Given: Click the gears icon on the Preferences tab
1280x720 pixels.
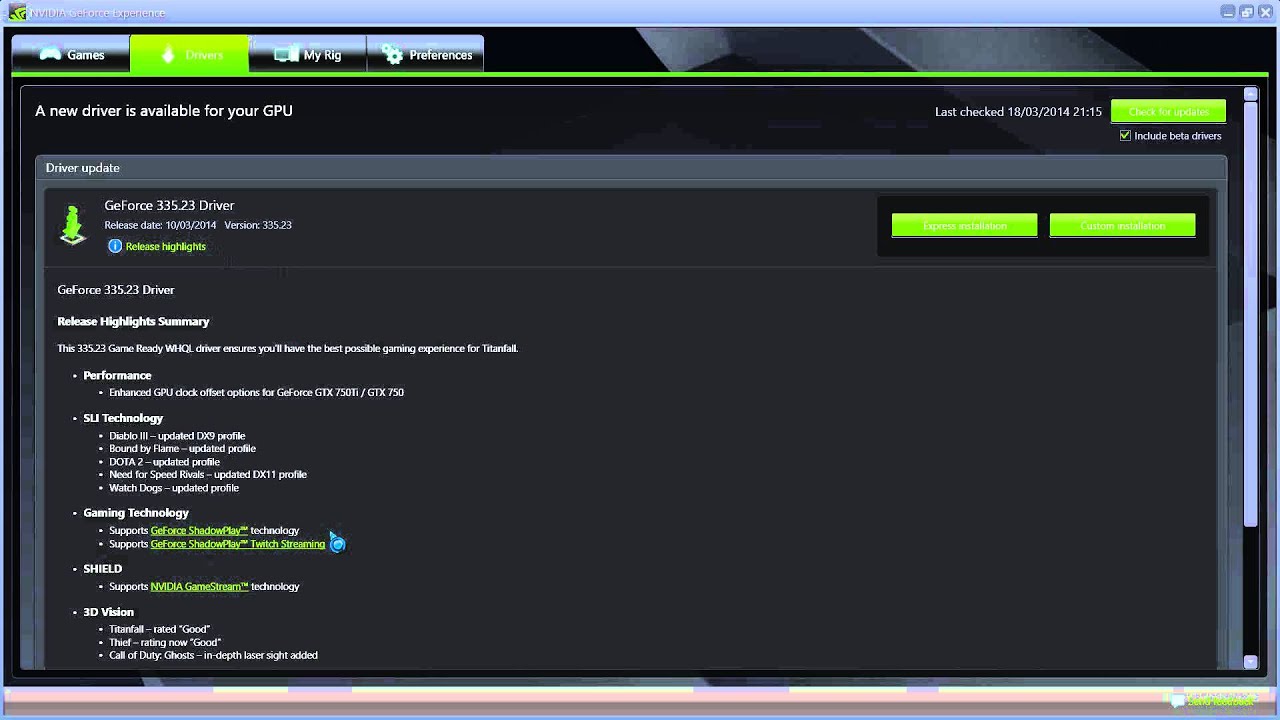Looking at the screenshot, I should (392, 55).
